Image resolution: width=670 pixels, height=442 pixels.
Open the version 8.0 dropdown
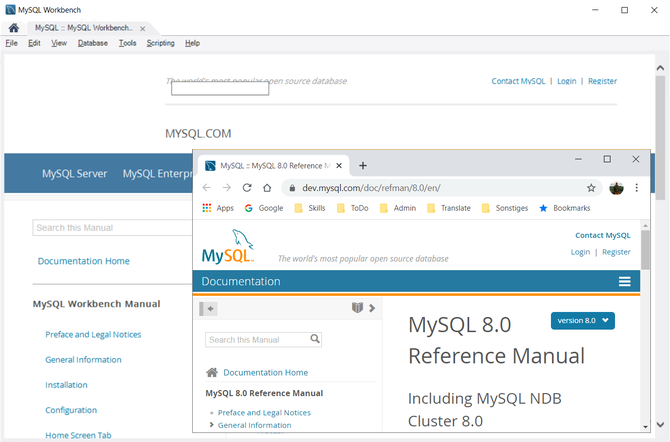(583, 321)
